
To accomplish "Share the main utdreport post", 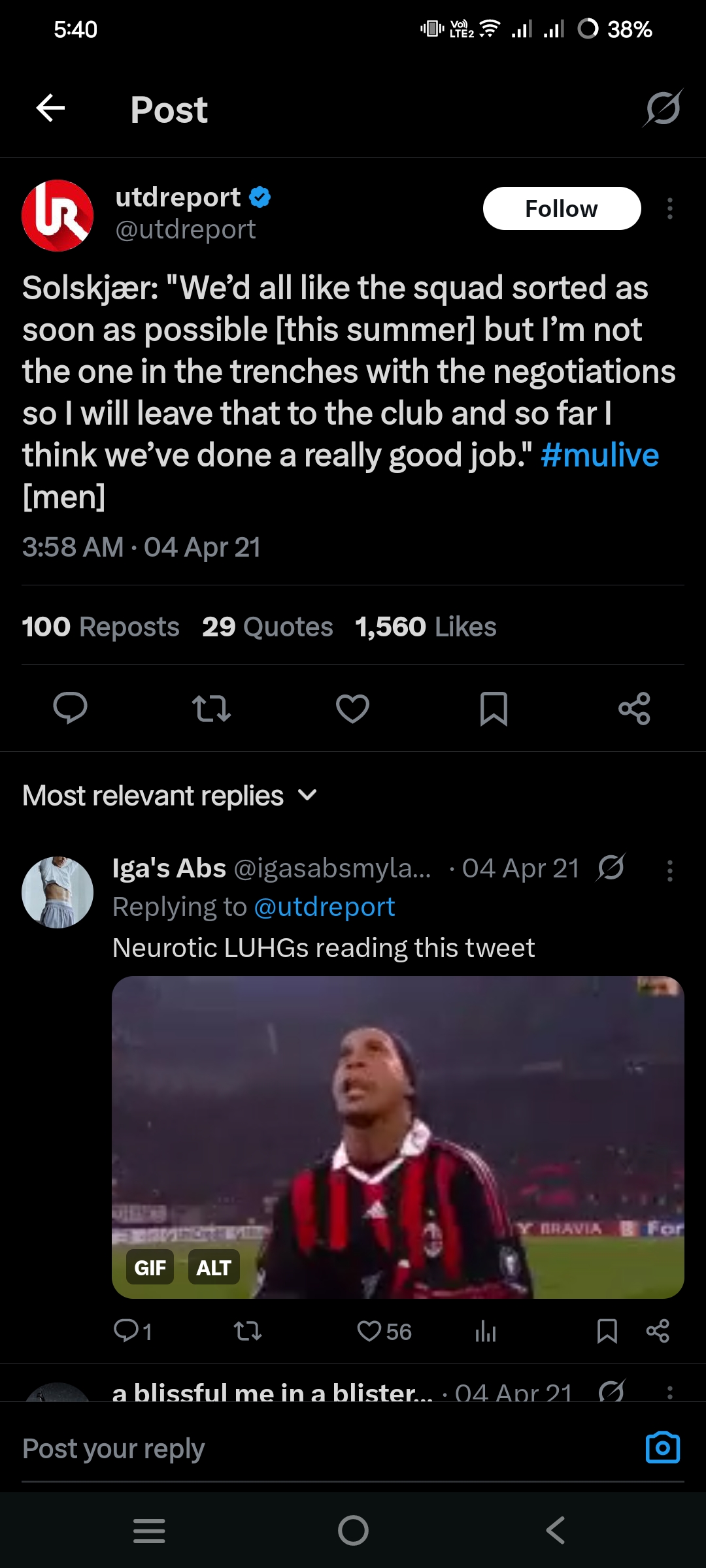I will [x=634, y=708].
